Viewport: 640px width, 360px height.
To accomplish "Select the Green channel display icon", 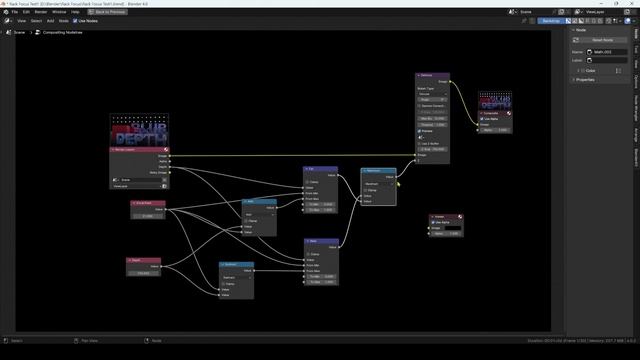I will coord(594,21).
